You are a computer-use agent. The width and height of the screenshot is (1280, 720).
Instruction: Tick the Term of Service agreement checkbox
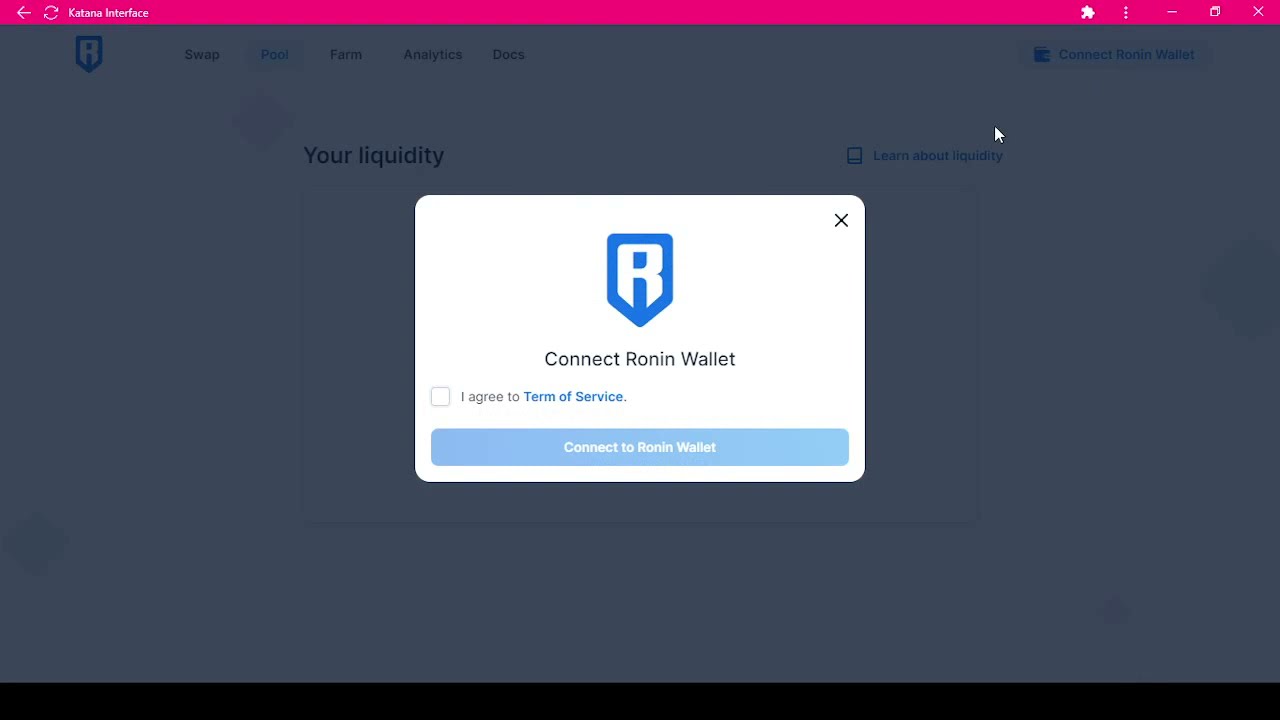click(x=440, y=397)
